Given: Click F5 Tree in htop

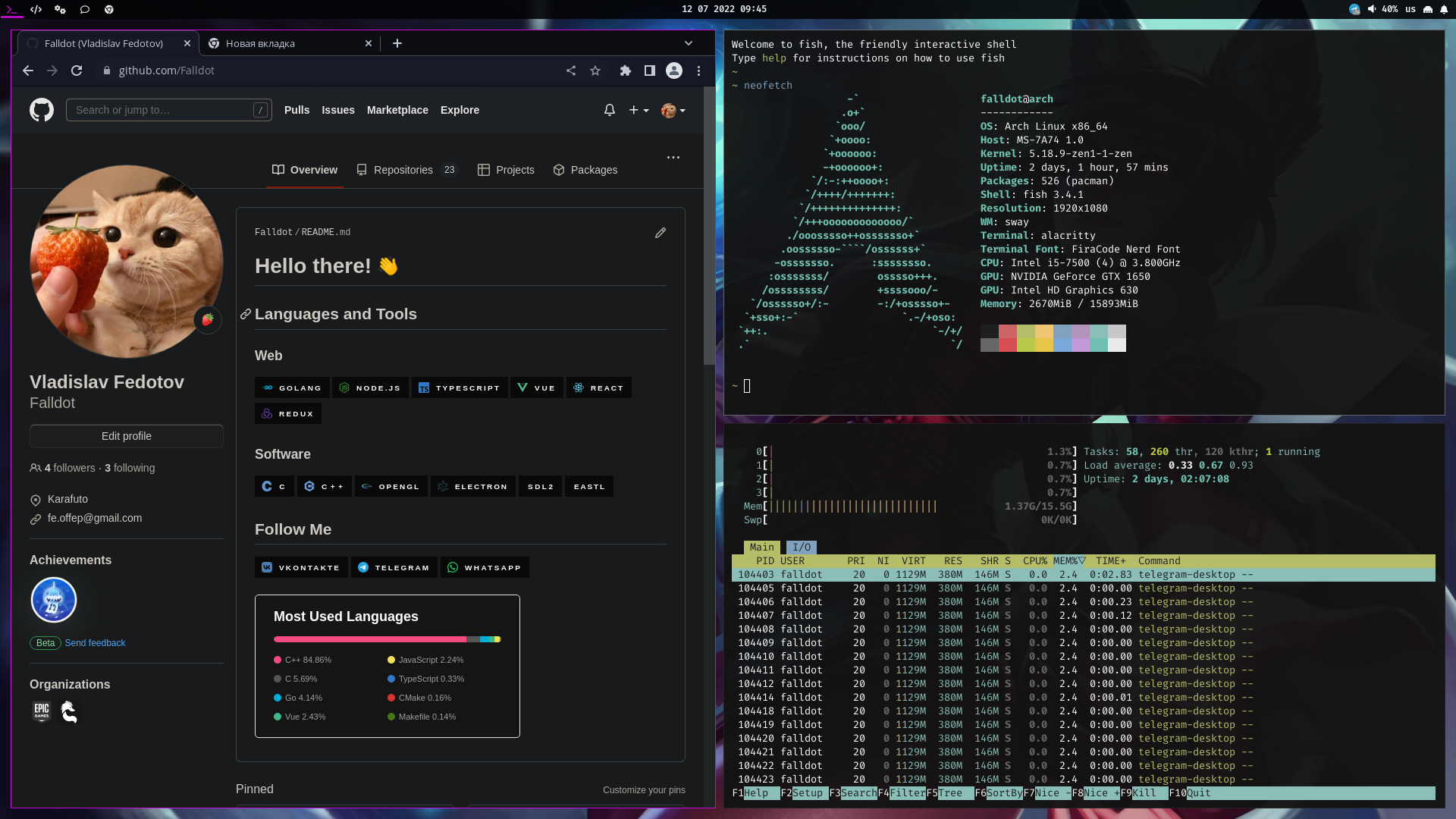Looking at the screenshot, I should (944, 793).
